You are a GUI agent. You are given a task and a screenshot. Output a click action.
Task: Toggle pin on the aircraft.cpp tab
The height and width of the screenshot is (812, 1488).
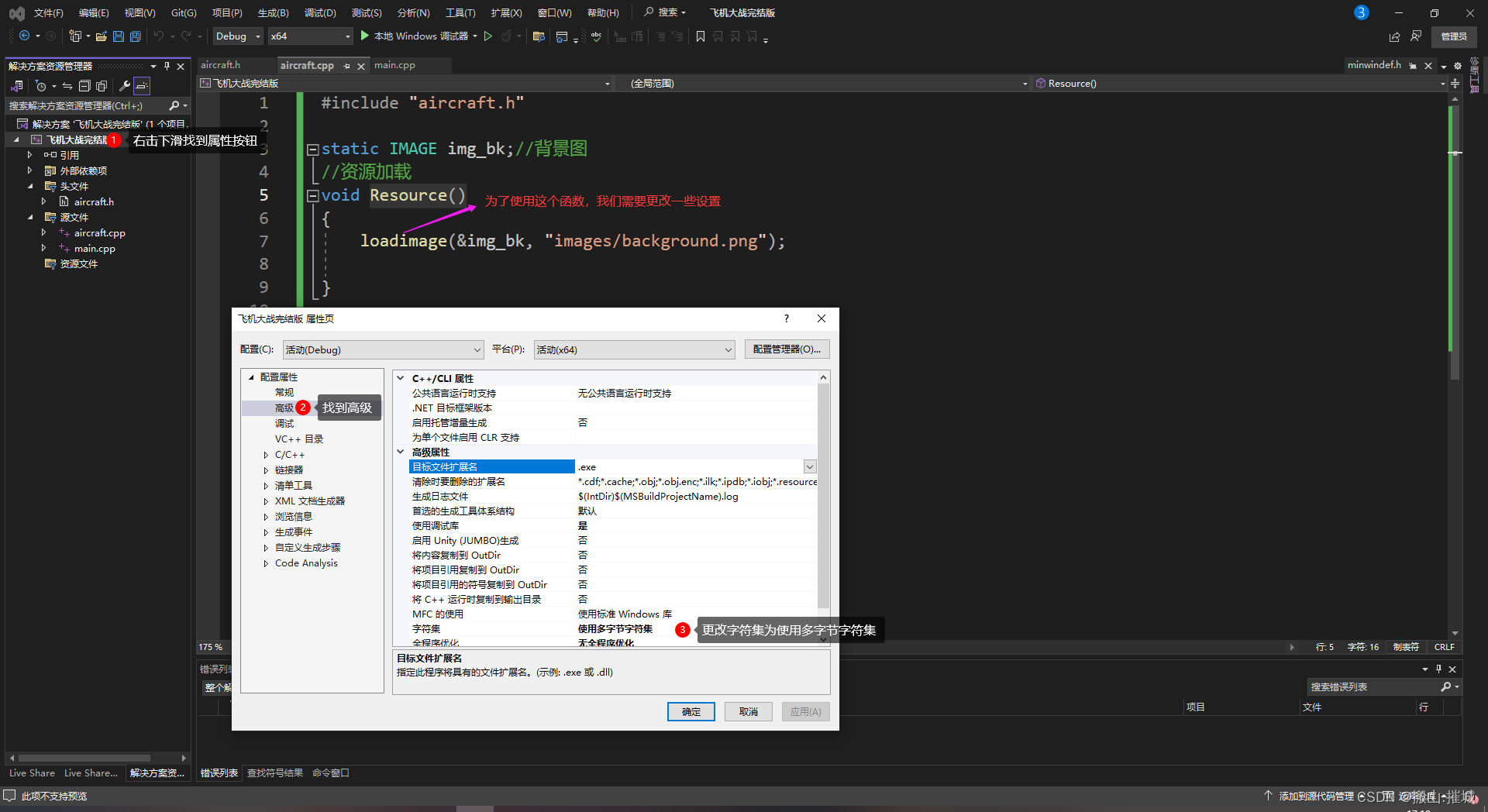346,66
